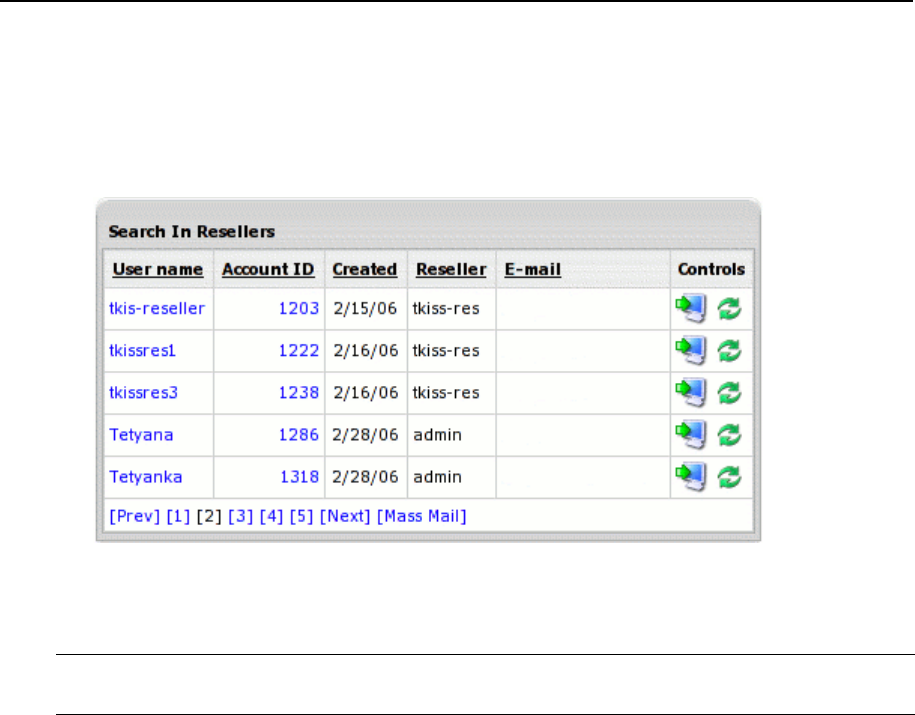Select the current page indicator [2]
915x715 pixels.
coord(209,516)
